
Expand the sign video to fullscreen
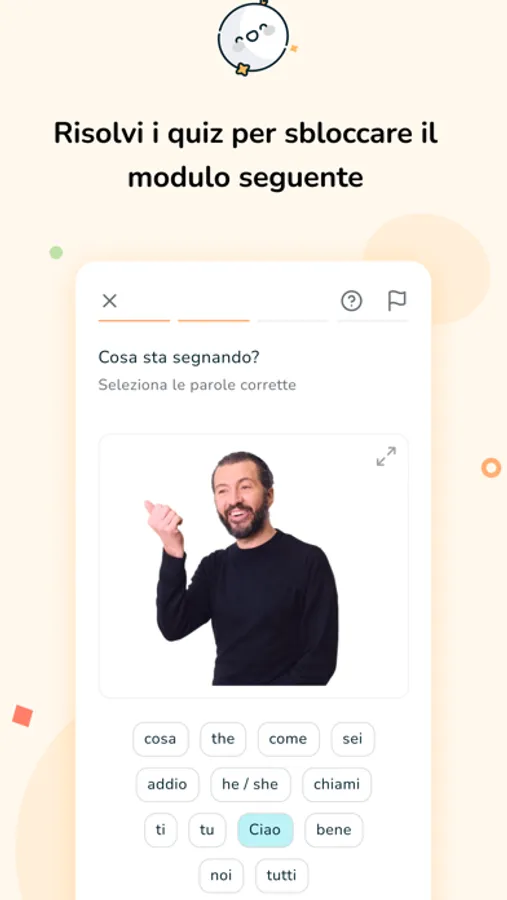386,456
